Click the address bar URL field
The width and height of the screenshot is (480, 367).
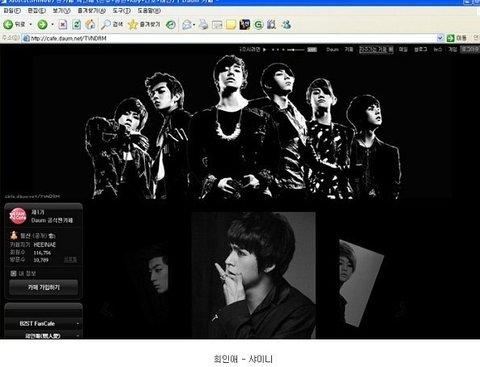[x=233, y=38]
